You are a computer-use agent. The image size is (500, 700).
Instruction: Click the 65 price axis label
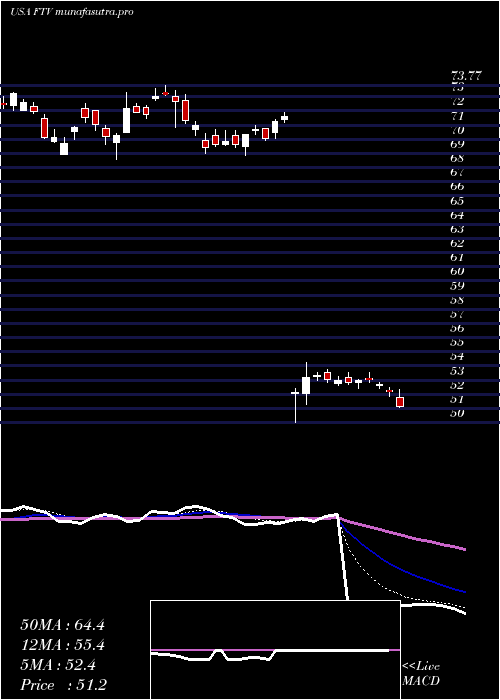click(x=457, y=201)
